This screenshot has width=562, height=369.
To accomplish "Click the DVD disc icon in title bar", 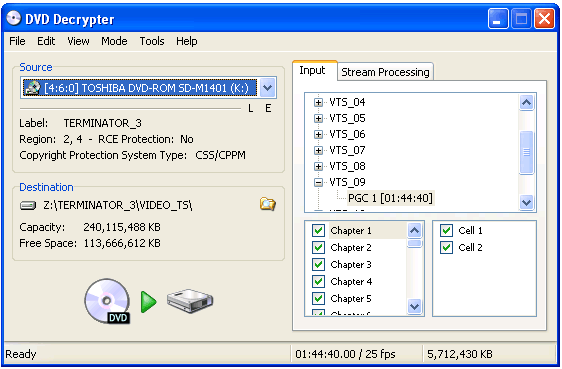I will point(14,18).
